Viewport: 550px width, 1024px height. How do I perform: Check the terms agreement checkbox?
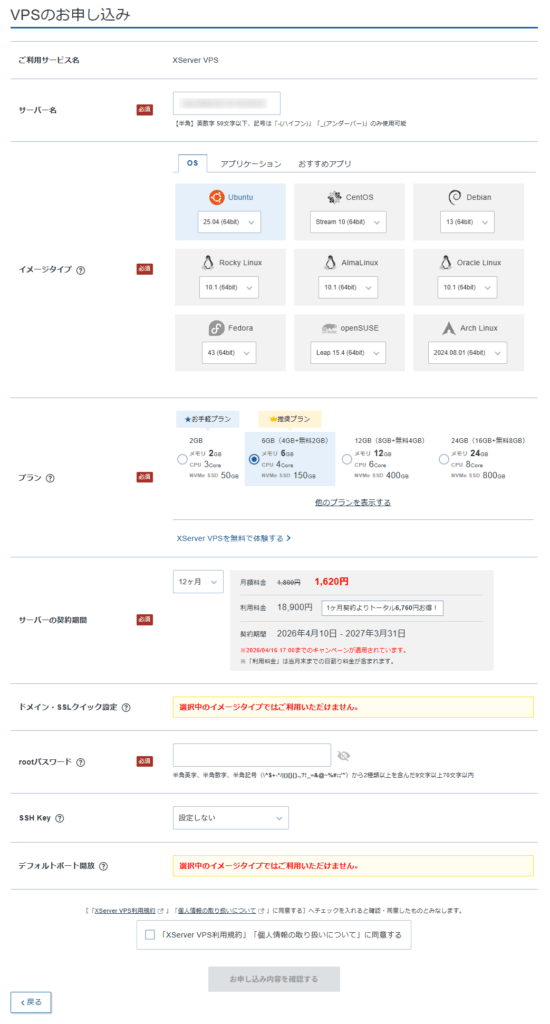tap(150, 935)
